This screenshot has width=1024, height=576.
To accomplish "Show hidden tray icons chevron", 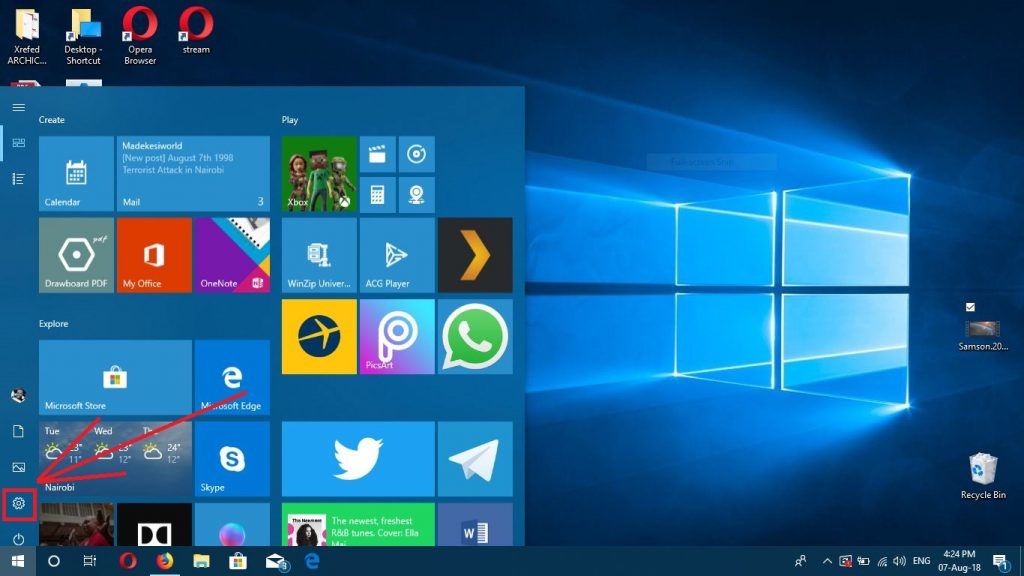I will click(827, 561).
